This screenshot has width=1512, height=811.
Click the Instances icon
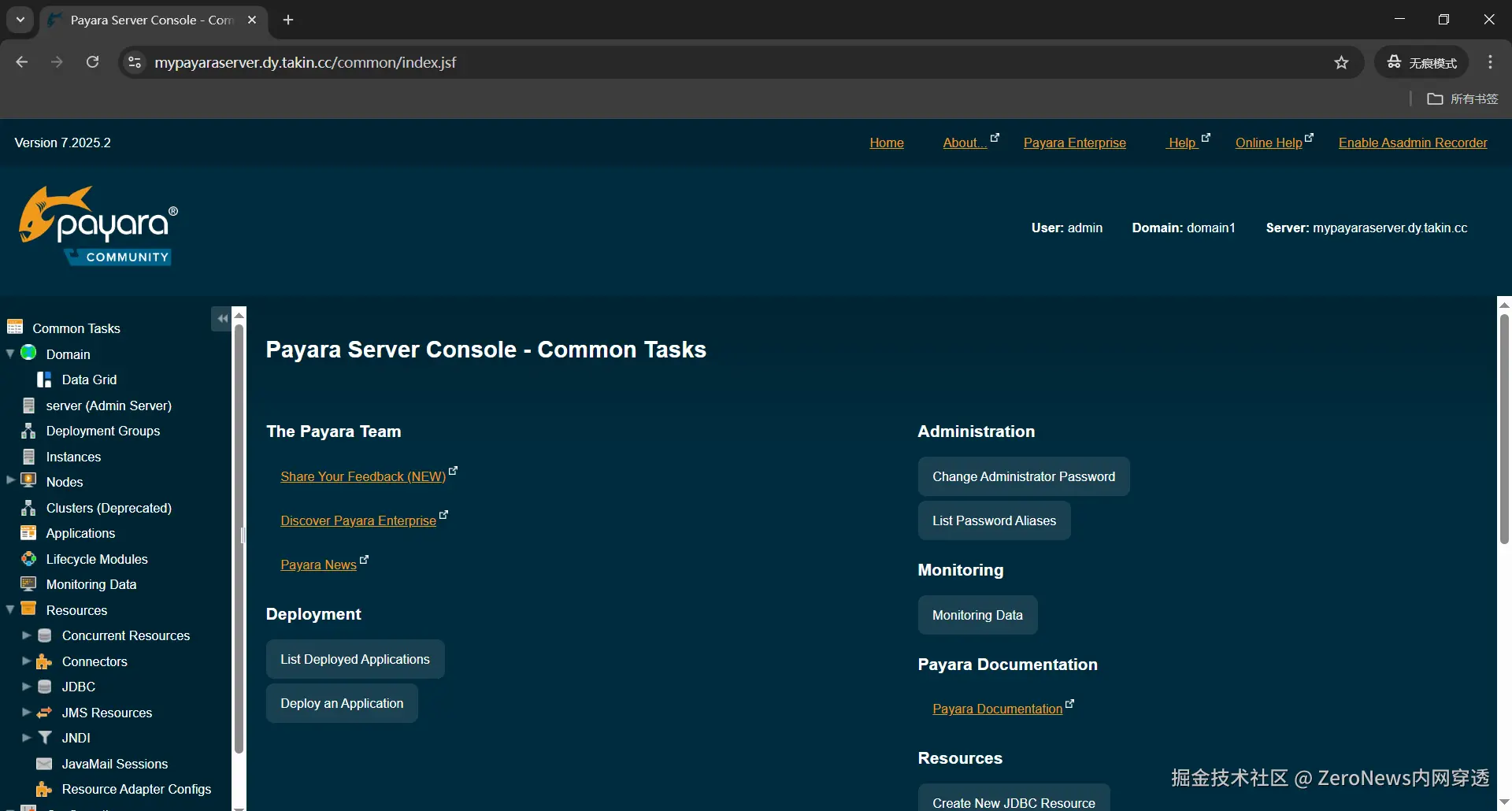29,457
